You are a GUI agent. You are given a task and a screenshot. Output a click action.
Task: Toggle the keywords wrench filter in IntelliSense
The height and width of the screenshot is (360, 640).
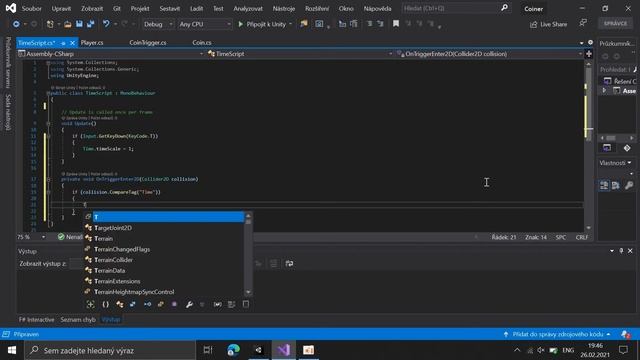pyautogui.click(x=189, y=304)
